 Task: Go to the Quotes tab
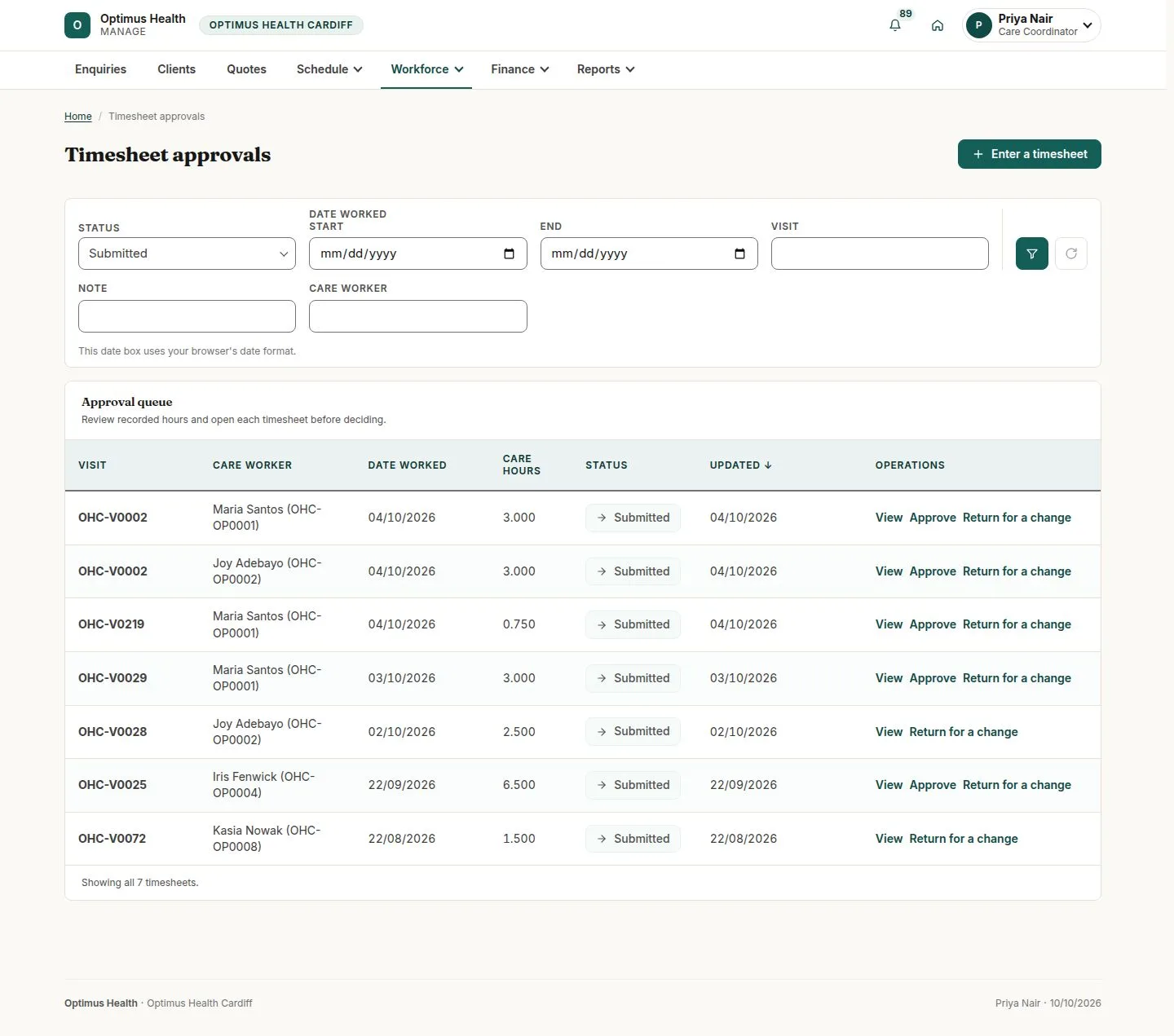(246, 69)
